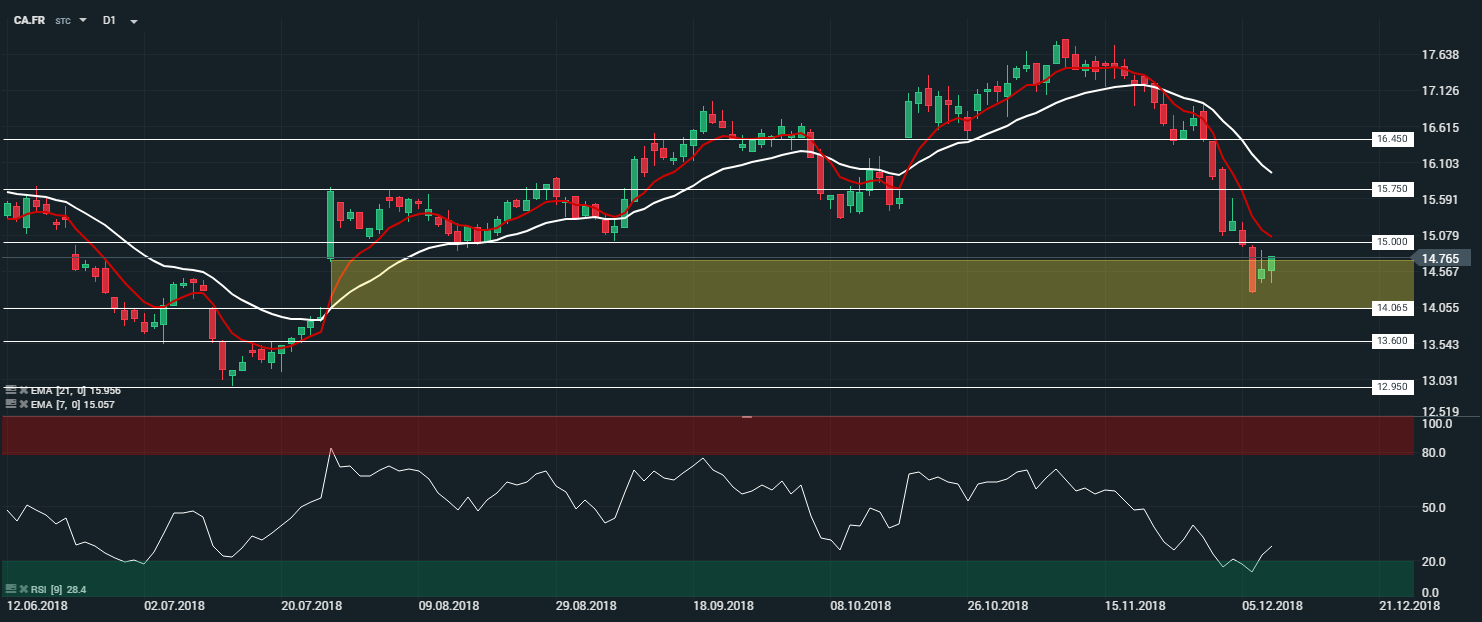The width and height of the screenshot is (1482, 622).
Task: Select the 15.000 horizontal level label
Action: [1391, 242]
